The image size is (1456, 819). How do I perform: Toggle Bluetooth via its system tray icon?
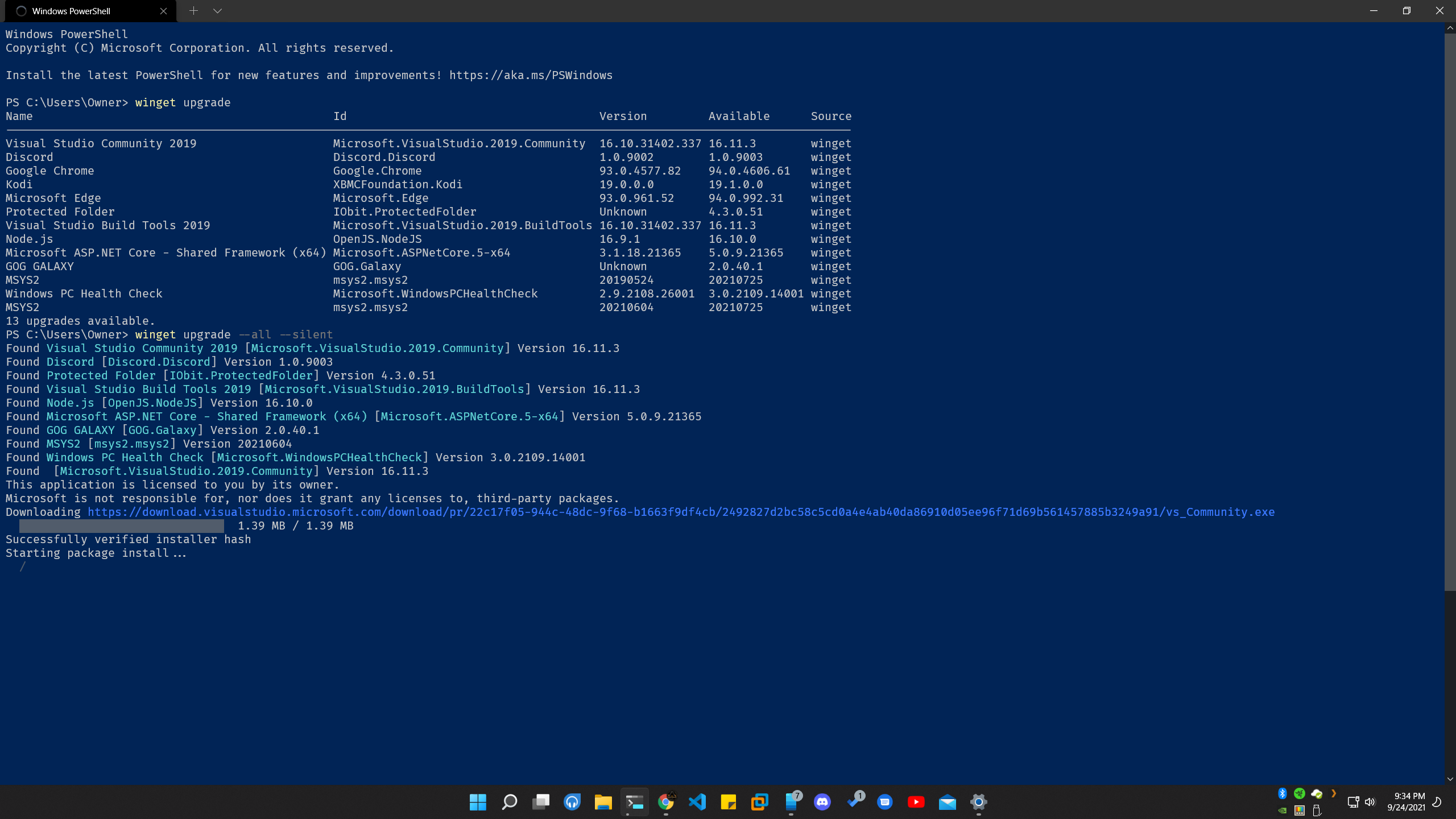click(x=1282, y=793)
